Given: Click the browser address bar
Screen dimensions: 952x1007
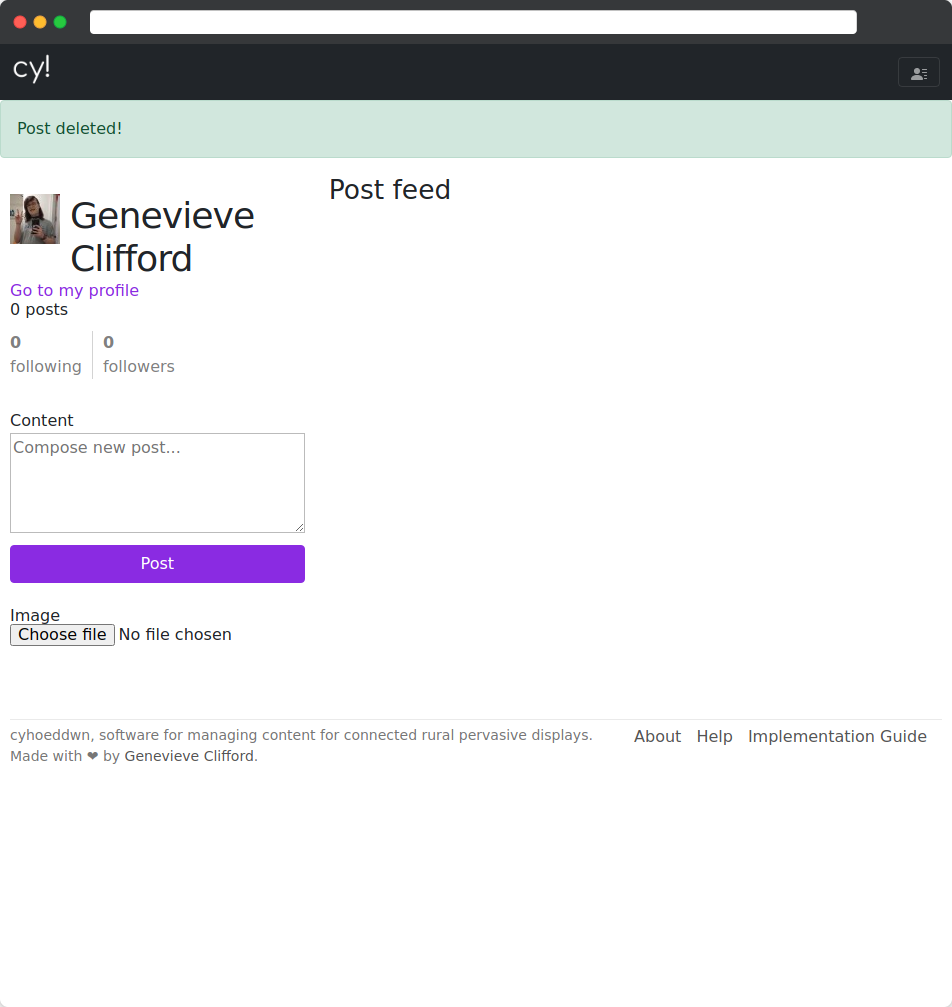Looking at the screenshot, I should tap(473, 22).
